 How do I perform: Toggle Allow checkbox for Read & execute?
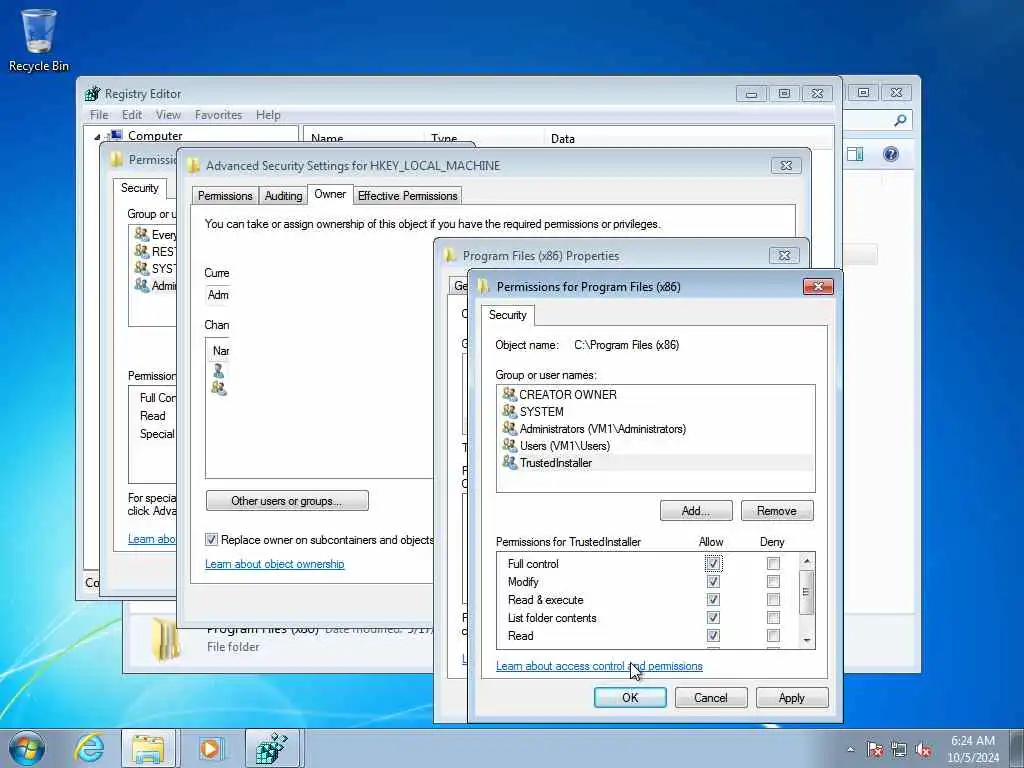pos(713,599)
